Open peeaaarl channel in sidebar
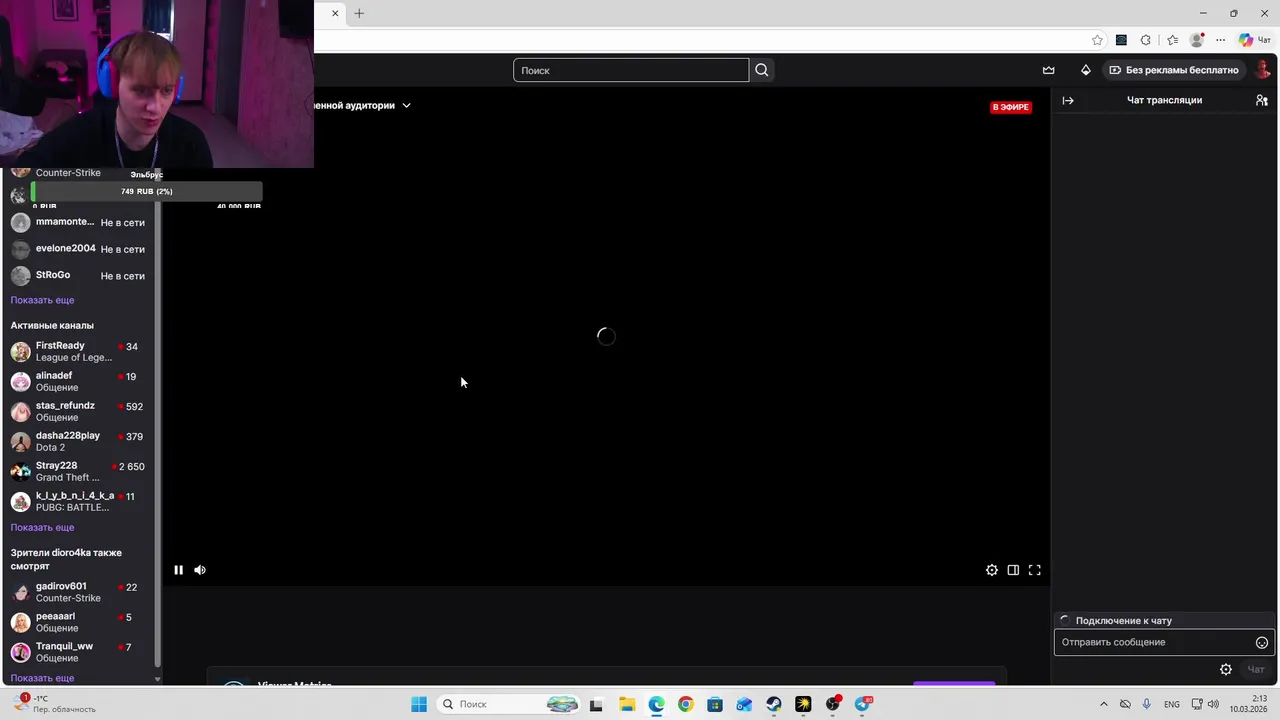The height and width of the screenshot is (720, 1280). (x=78, y=622)
